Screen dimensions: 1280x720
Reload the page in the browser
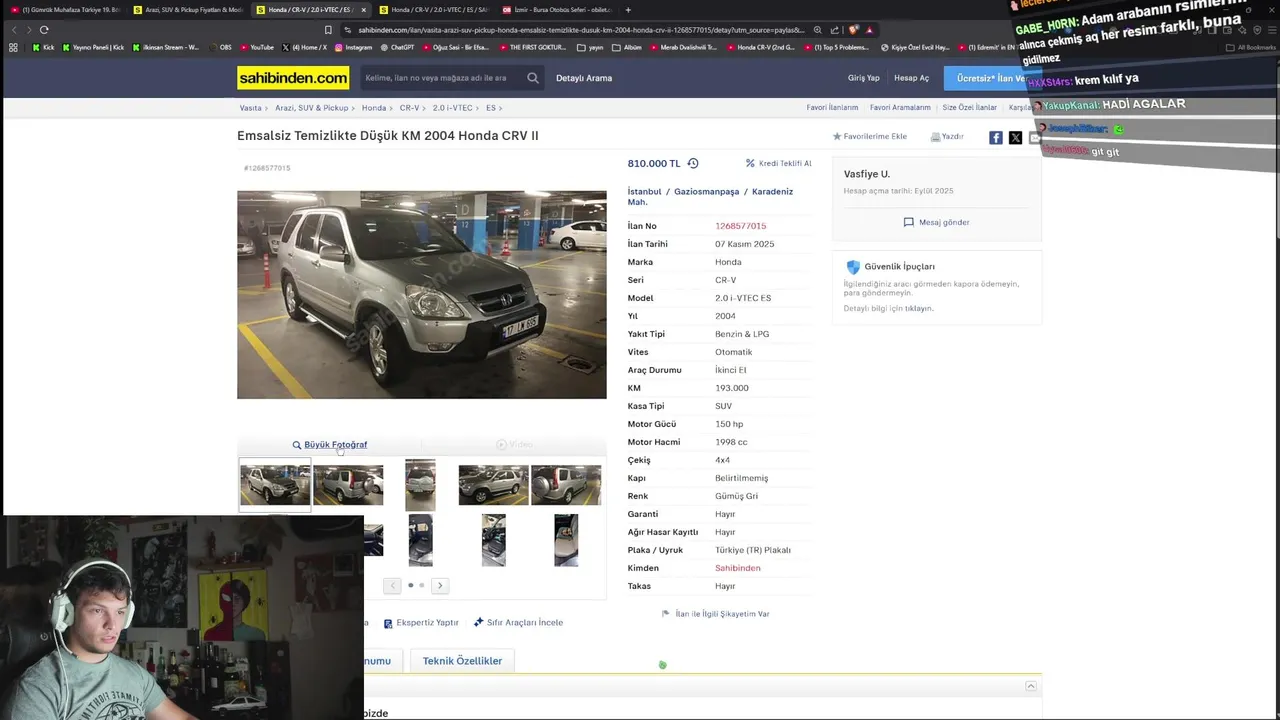44,30
